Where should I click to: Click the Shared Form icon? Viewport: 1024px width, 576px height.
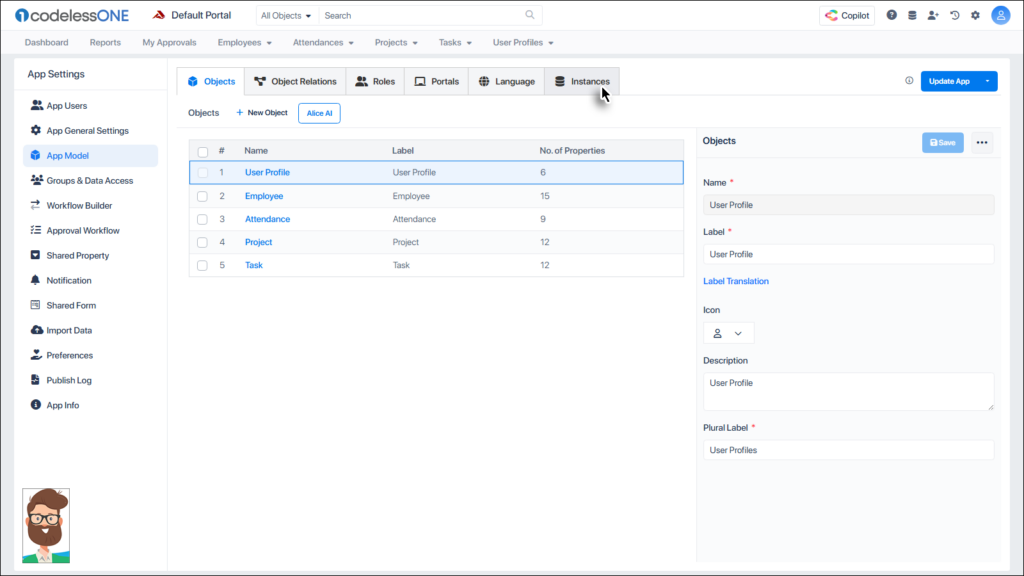(x=35, y=305)
